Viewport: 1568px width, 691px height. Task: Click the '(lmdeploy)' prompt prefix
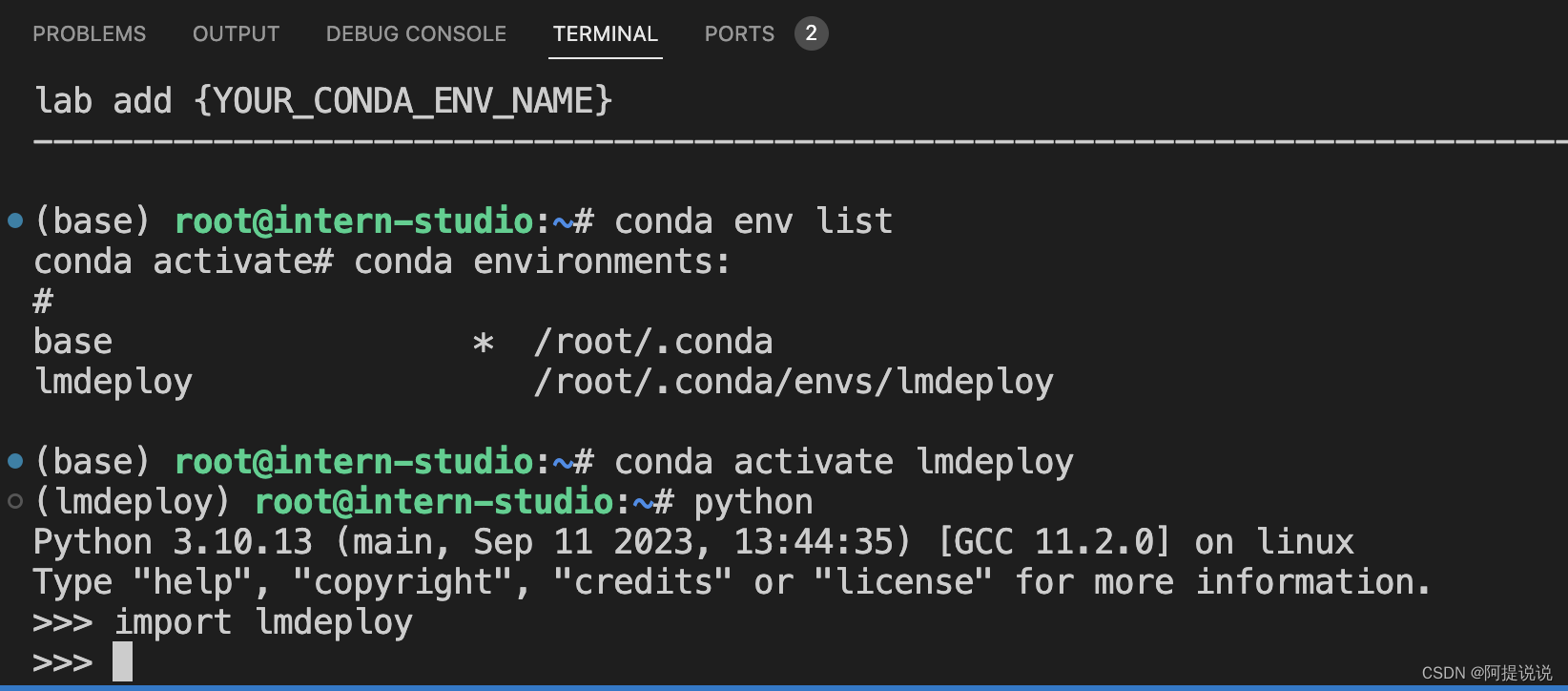click(134, 502)
